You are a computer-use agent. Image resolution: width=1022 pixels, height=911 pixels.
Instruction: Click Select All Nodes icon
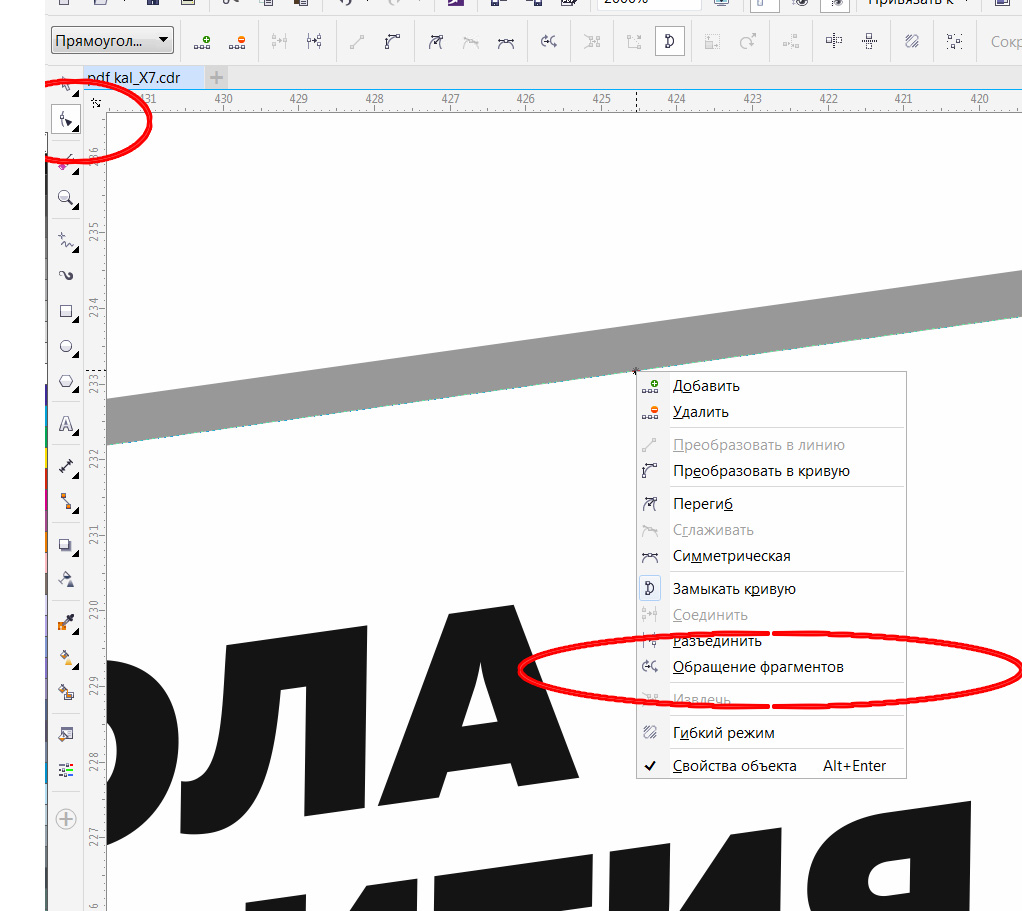tap(954, 41)
